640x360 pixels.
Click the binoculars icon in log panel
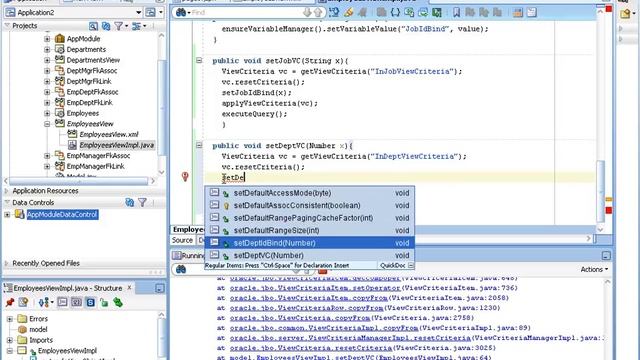(181, 269)
